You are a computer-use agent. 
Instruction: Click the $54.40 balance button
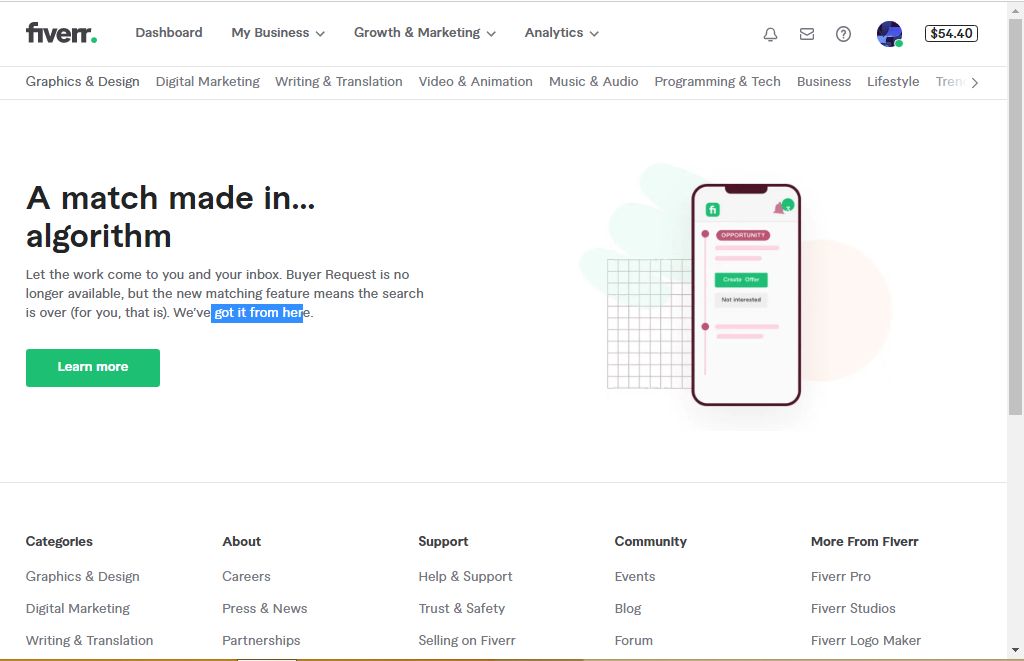tap(952, 33)
